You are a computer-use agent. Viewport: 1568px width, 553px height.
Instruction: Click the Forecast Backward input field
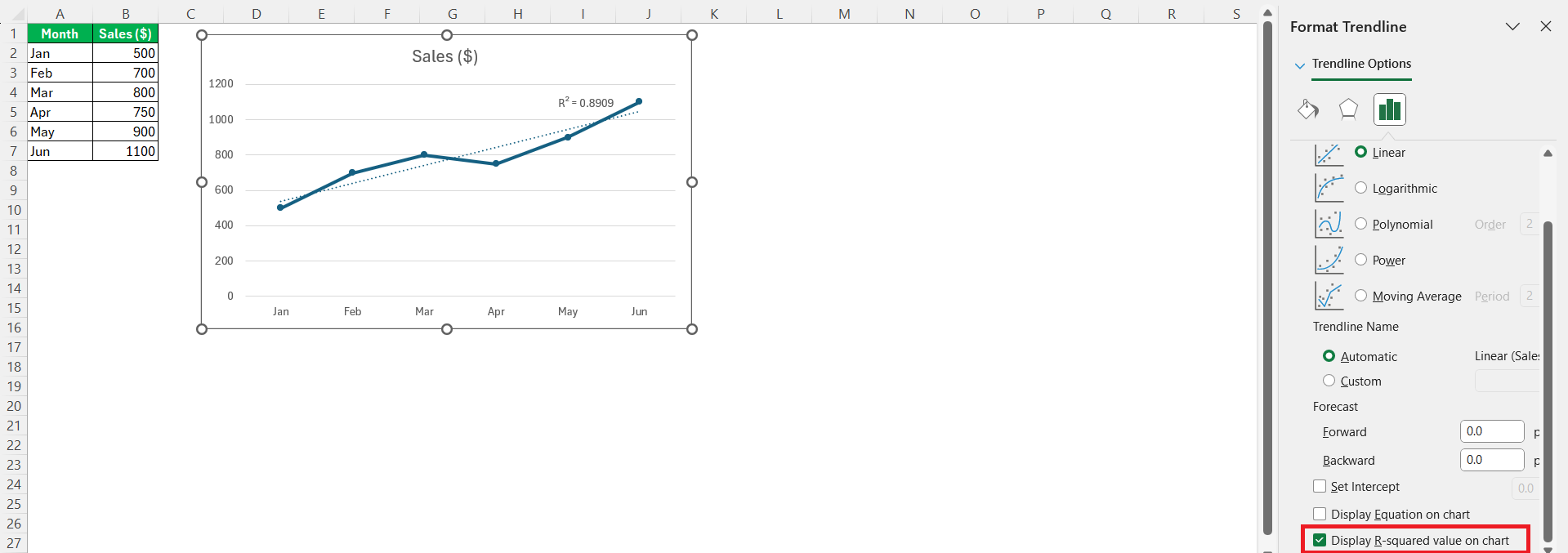point(1492,460)
